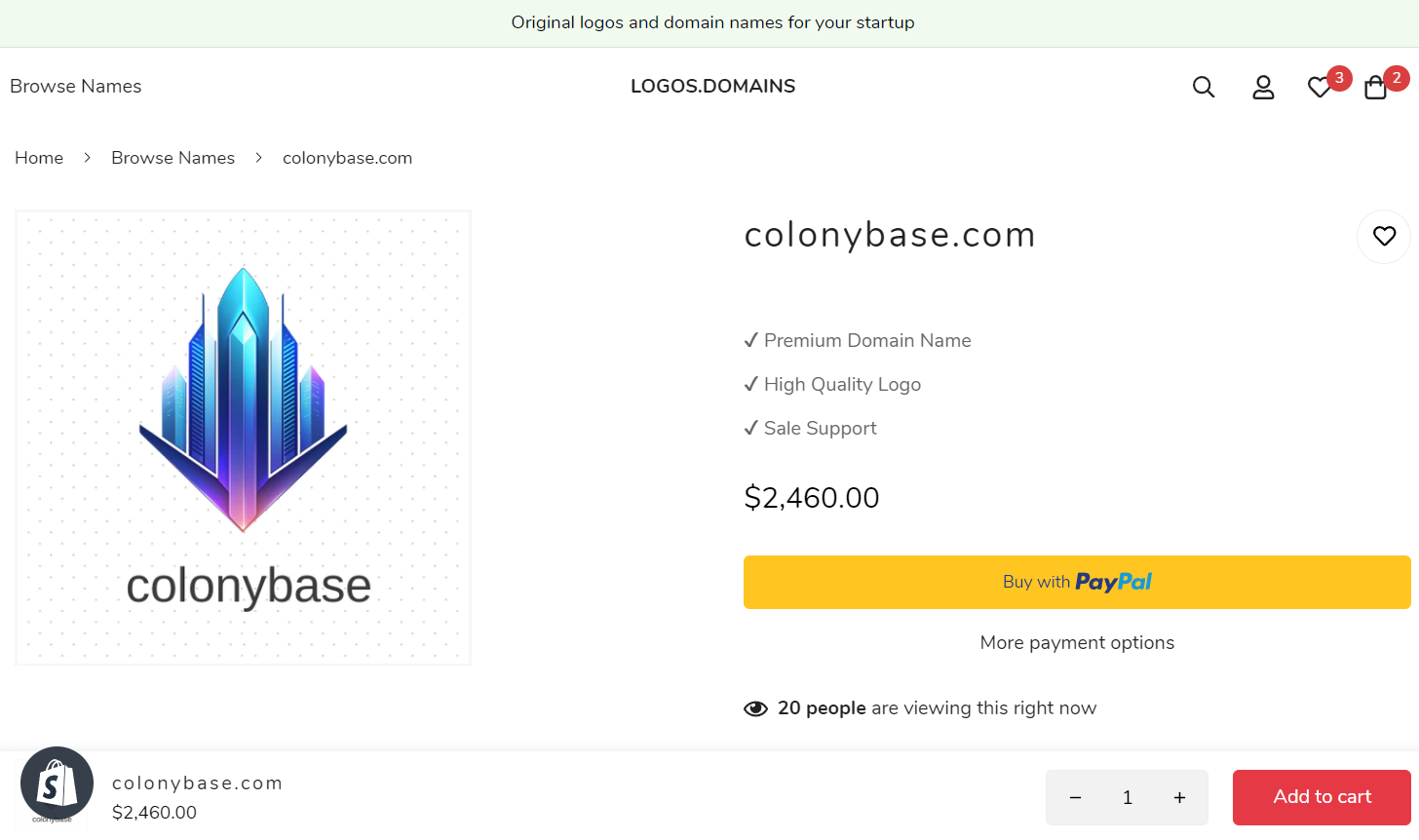The height and width of the screenshot is (840, 1419).
Task: Follow Browse Names breadcrumb link
Action: click(x=173, y=158)
